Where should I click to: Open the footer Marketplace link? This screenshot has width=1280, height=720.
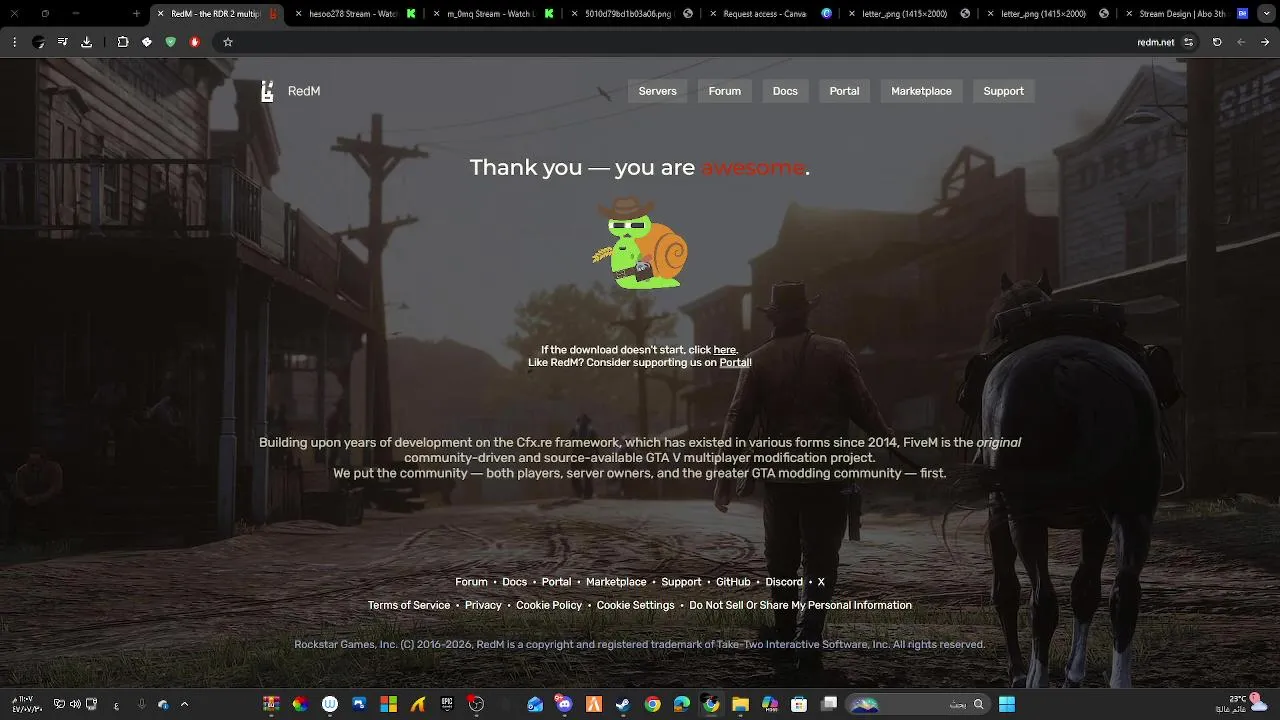pos(616,582)
